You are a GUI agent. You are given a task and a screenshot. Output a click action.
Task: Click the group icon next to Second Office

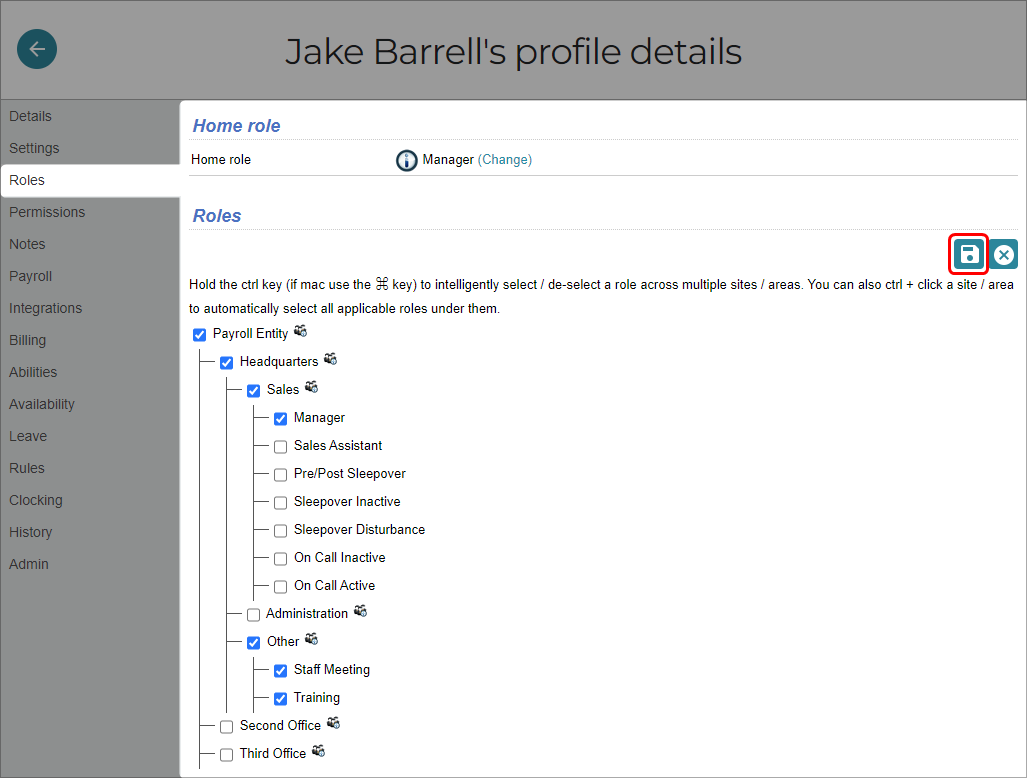[x=333, y=723]
